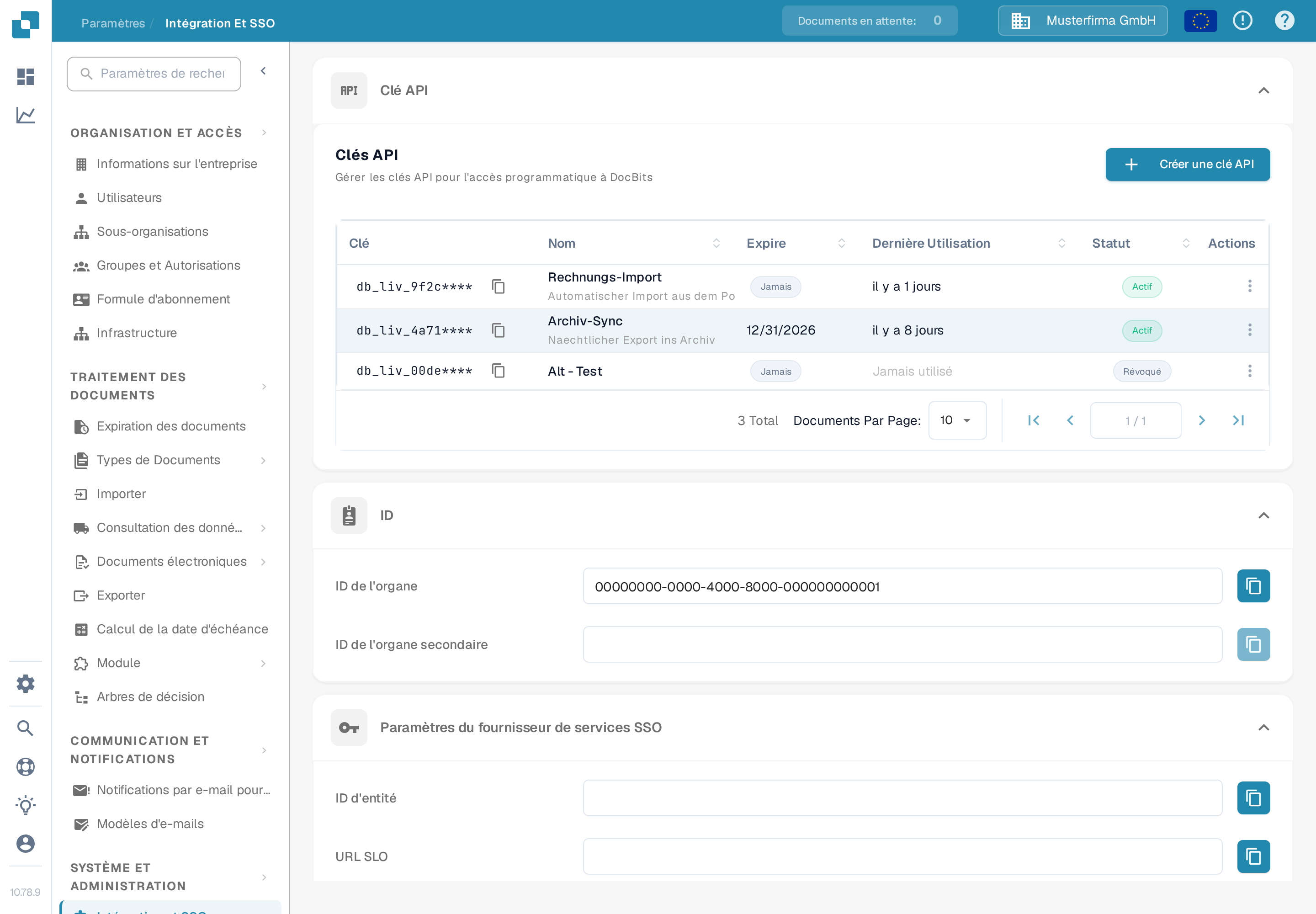Go to the next page of API keys
This screenshot has height=914, width=1316.
(1201, 420)
